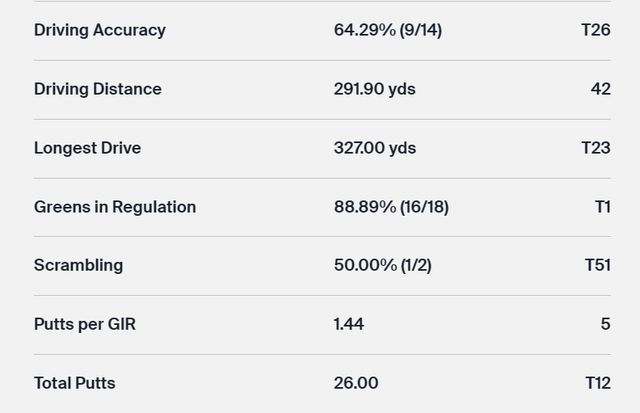This screenshot has height=413, width=640.
Task: Select the 50.00% (1/2) scrambling value
Action: [383, 265]
